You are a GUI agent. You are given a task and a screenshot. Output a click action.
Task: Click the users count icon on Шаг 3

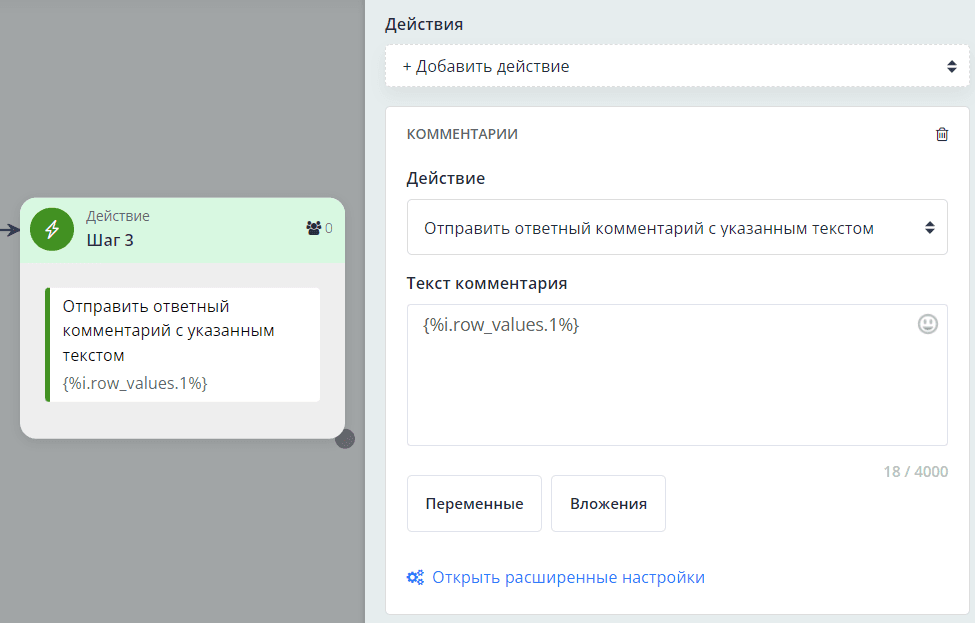(x=313, y=228)
